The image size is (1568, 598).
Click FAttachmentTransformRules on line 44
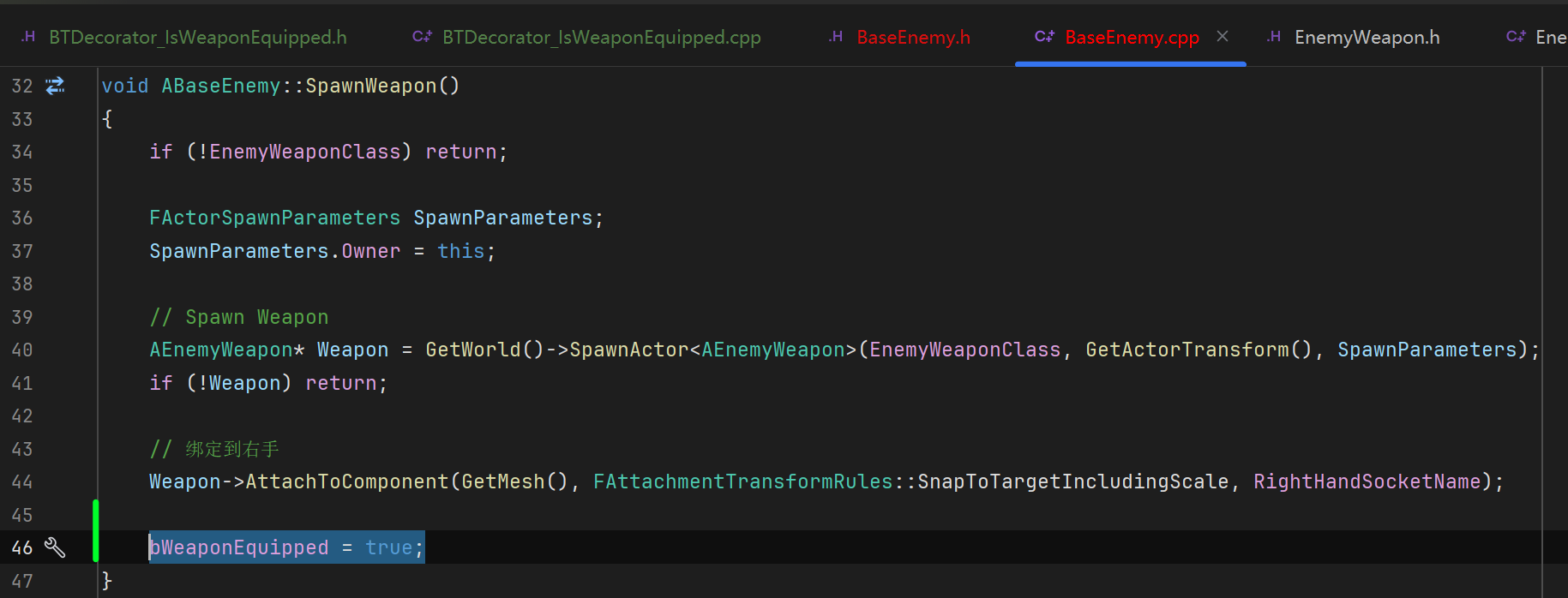[x=743, y=482]
